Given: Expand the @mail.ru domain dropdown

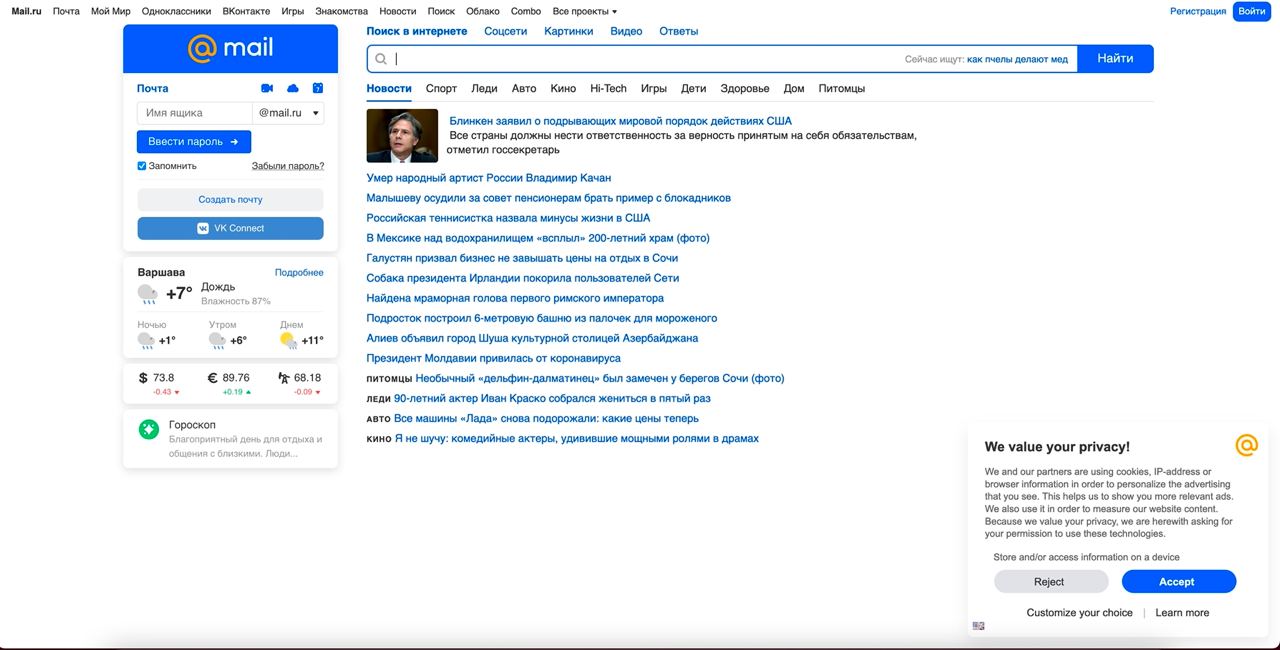Looking at the screenshot, I should tap(288, 113).
